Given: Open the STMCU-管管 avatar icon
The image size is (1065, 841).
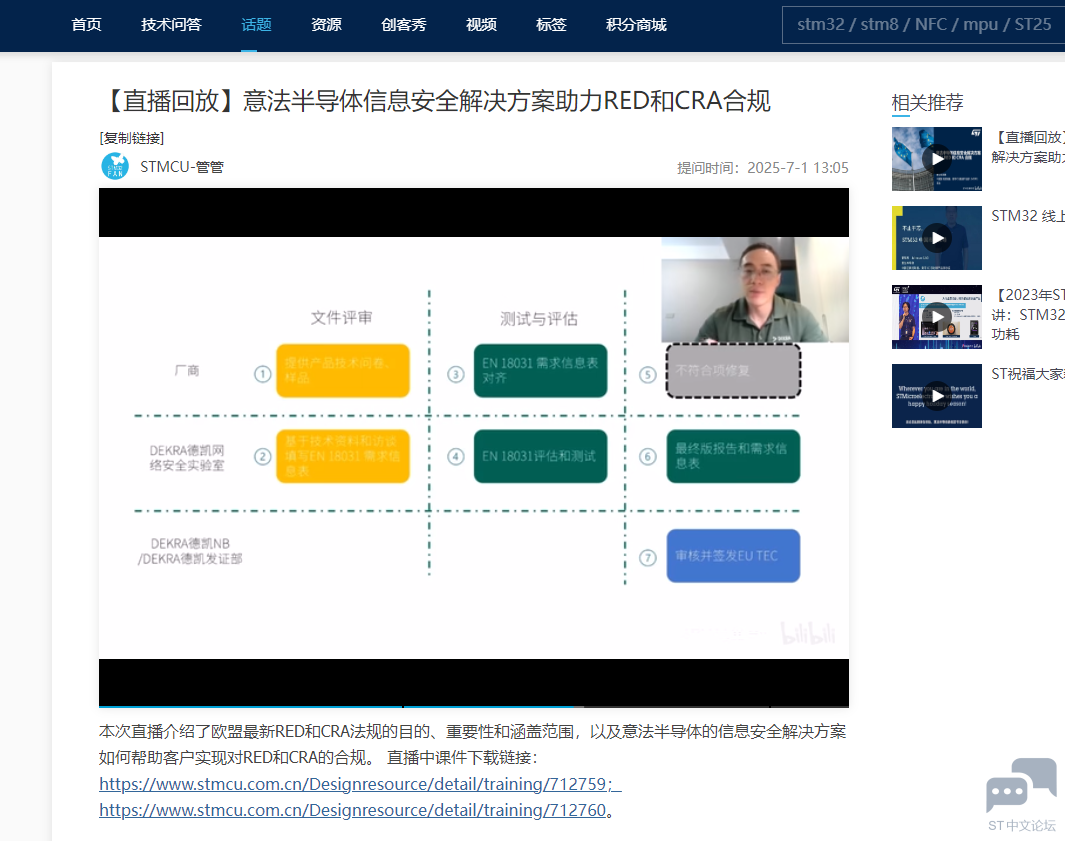Looking at the screenshot, I should [x=115, y=166].
